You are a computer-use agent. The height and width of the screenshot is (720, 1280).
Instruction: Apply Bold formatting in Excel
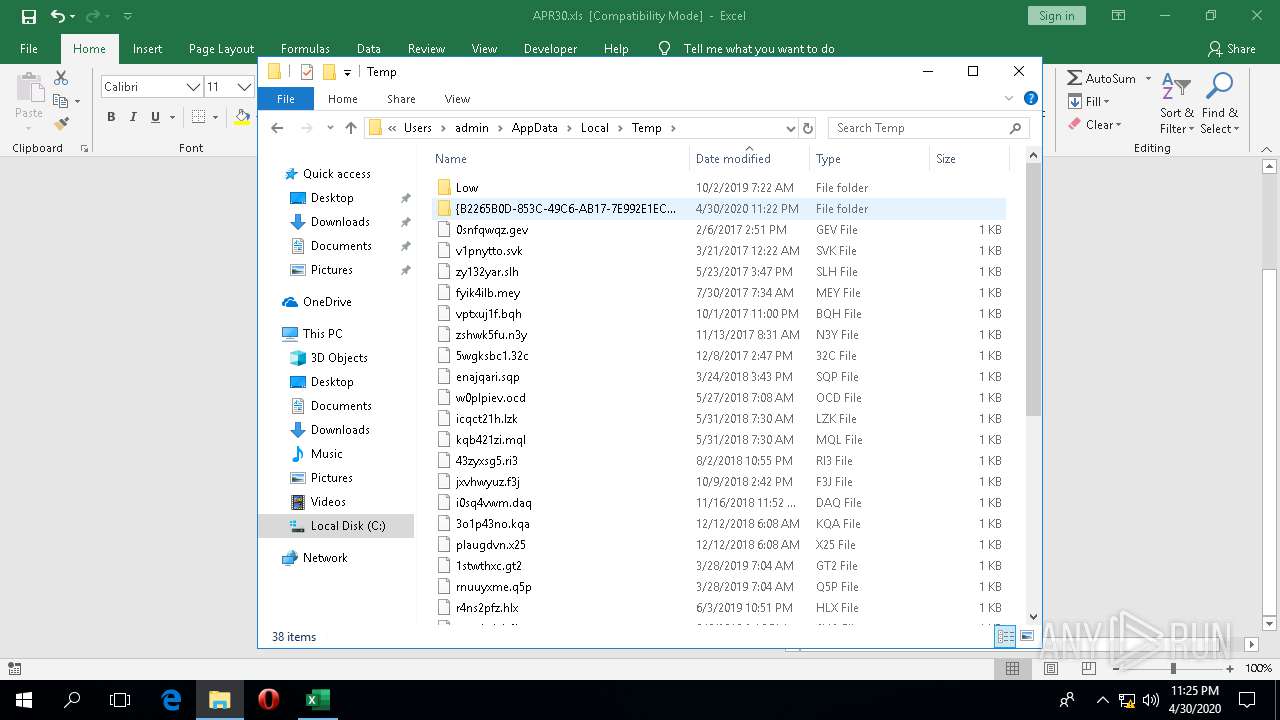point(111,117)
